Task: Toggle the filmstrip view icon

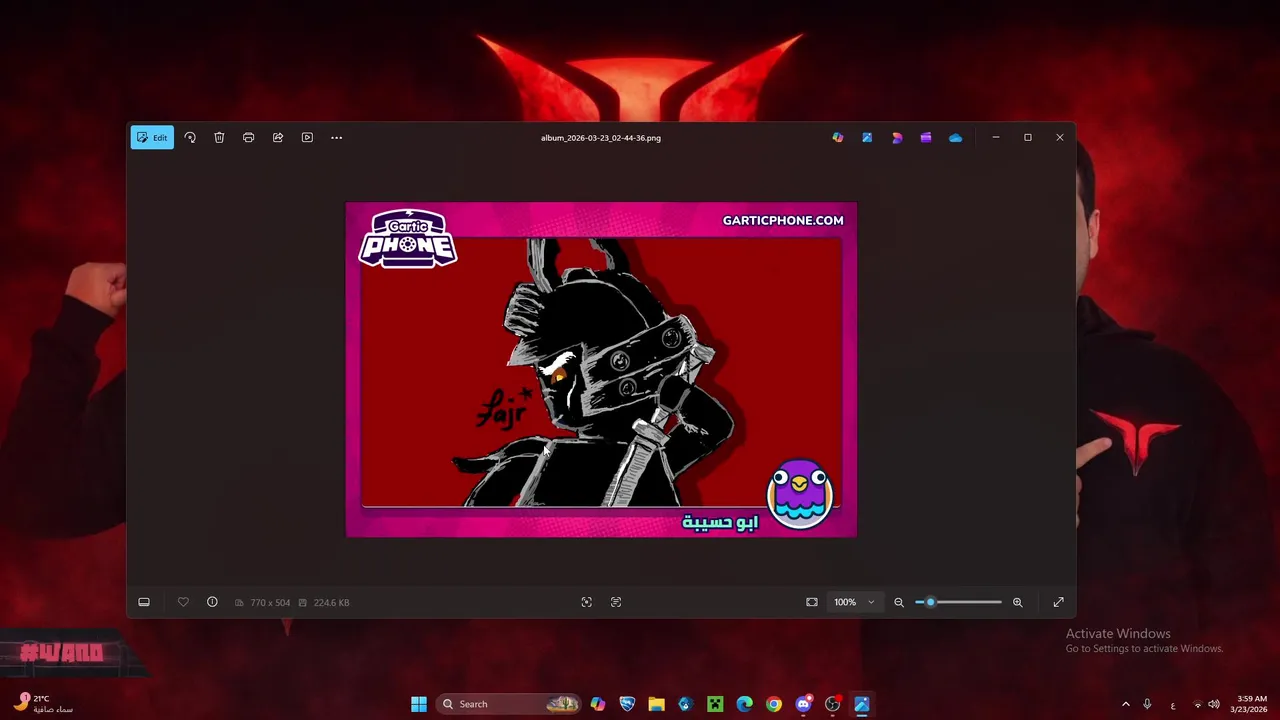Action: click(x=144, y=602)
